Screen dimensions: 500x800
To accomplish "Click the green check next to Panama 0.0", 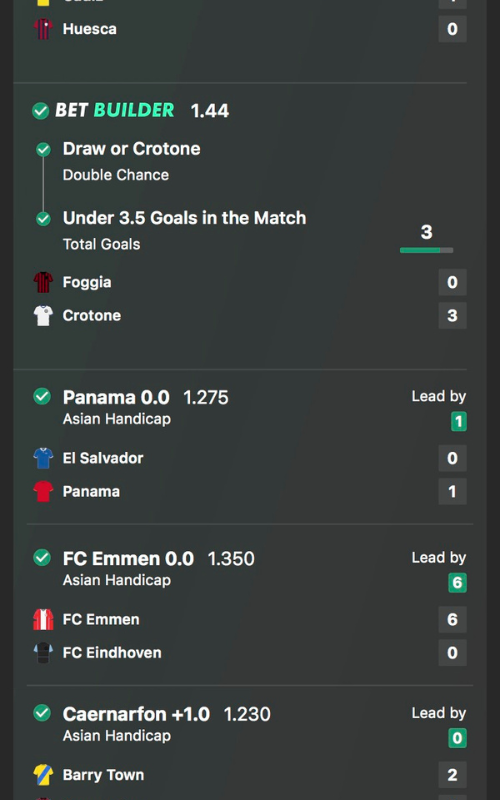I will 42,396.
